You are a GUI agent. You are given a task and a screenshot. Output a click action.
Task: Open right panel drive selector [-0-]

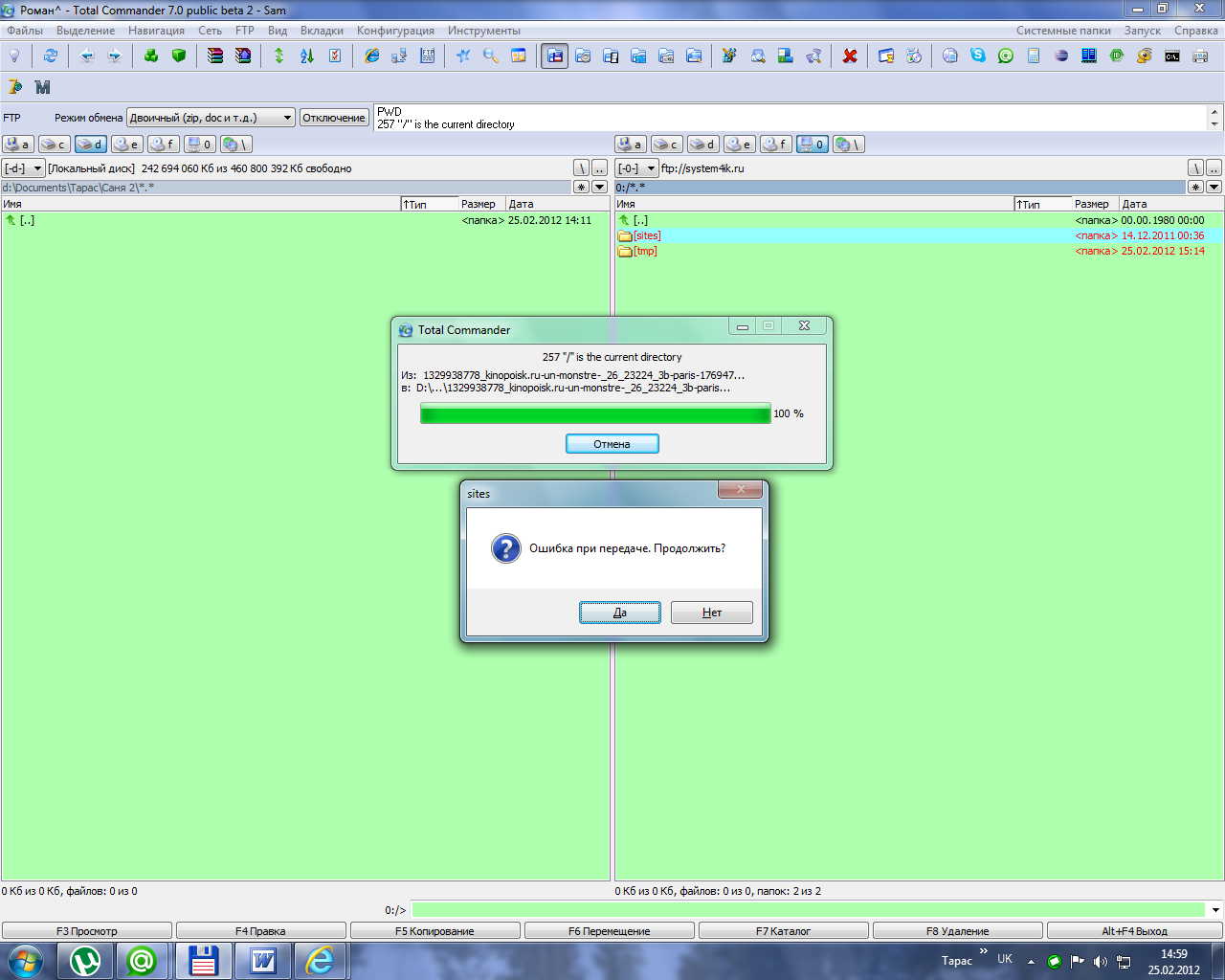636,168
